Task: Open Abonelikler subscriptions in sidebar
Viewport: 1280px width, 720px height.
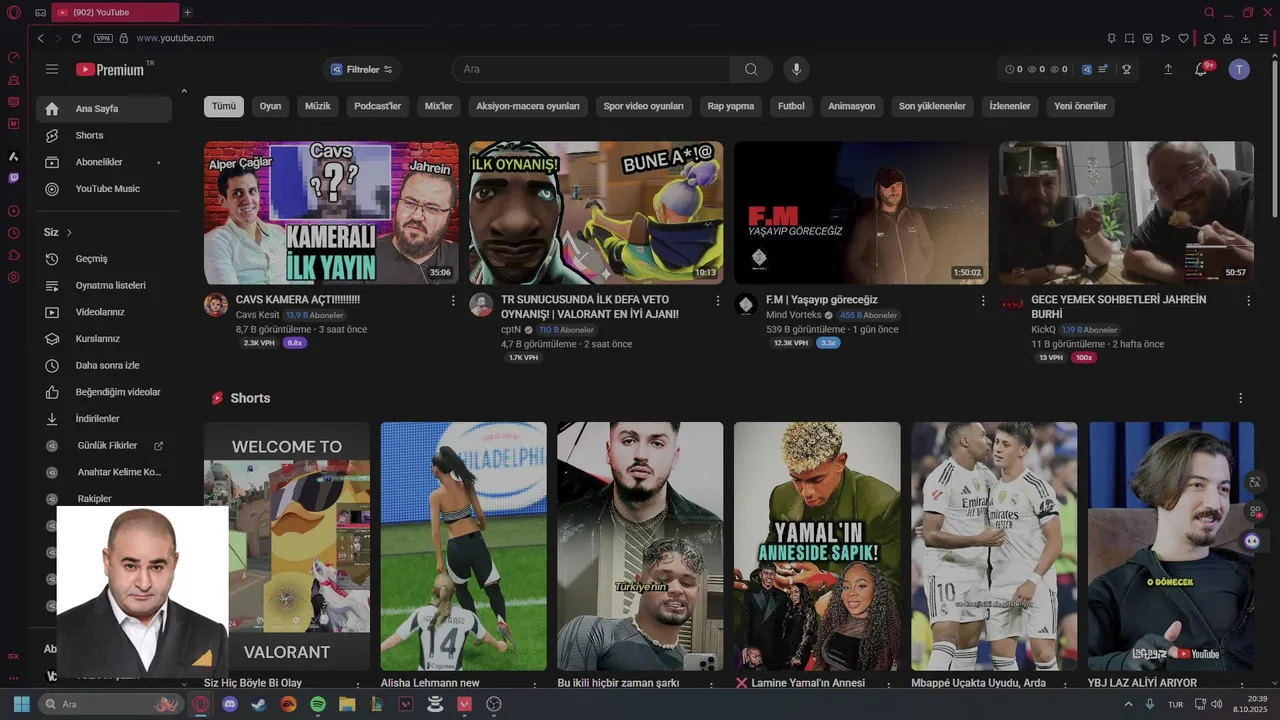Action: [104, 162]
